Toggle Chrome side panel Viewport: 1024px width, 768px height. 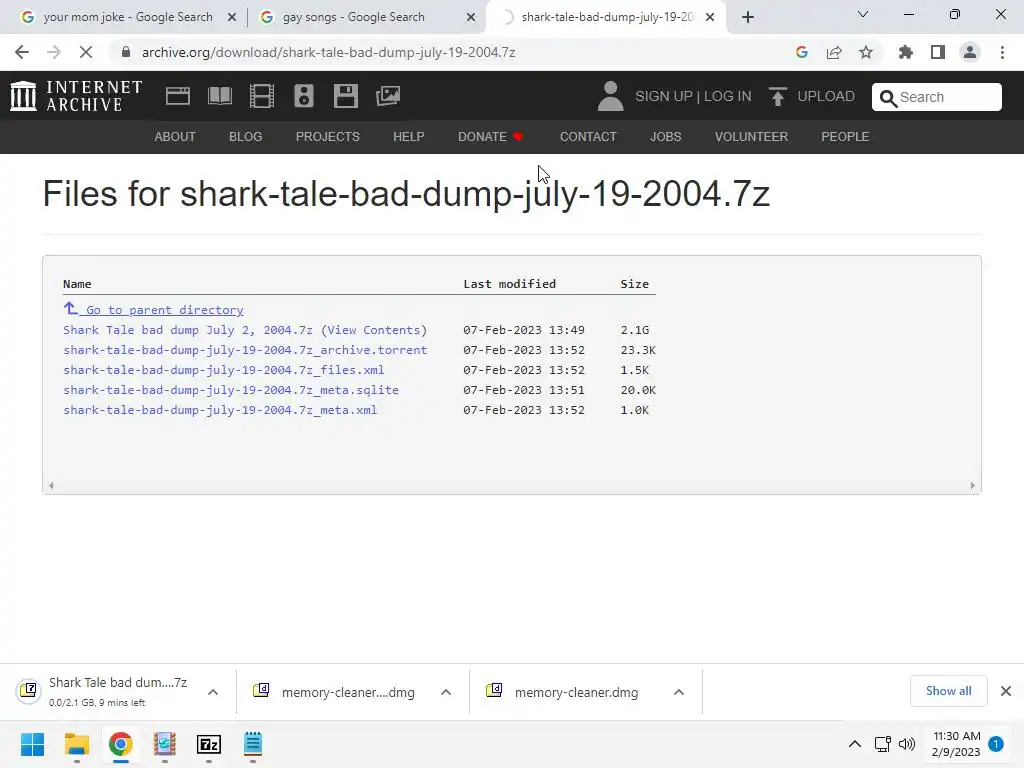938,52
